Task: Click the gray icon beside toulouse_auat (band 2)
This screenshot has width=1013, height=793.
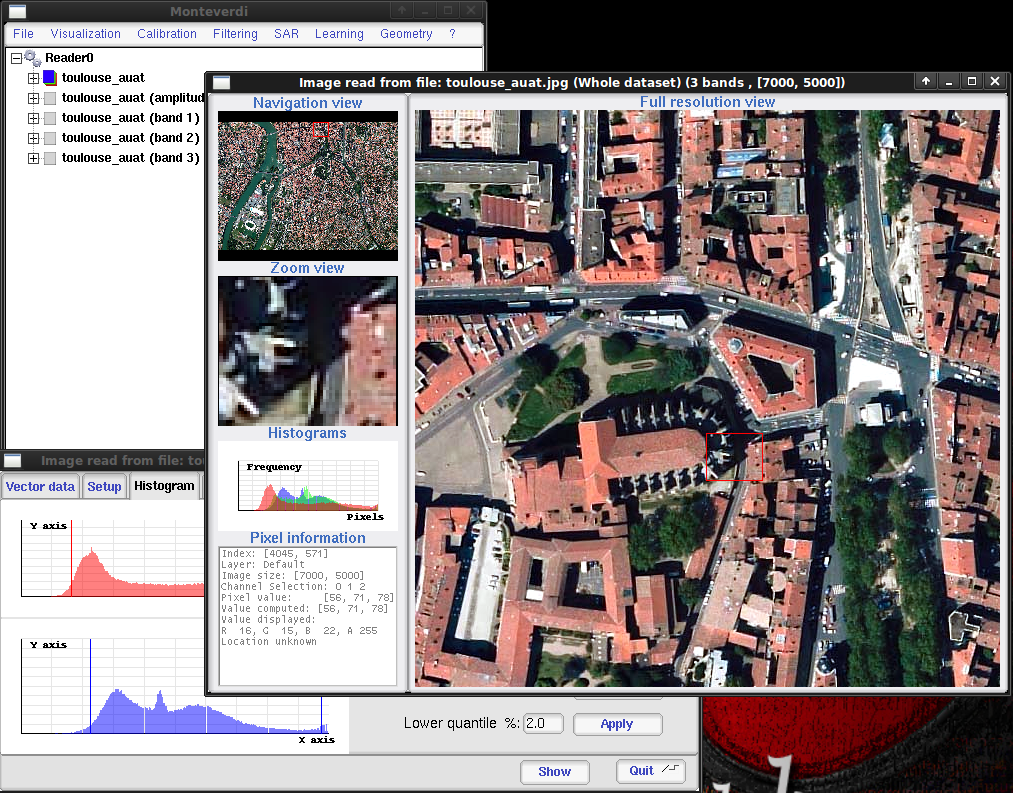Action: 50,138
